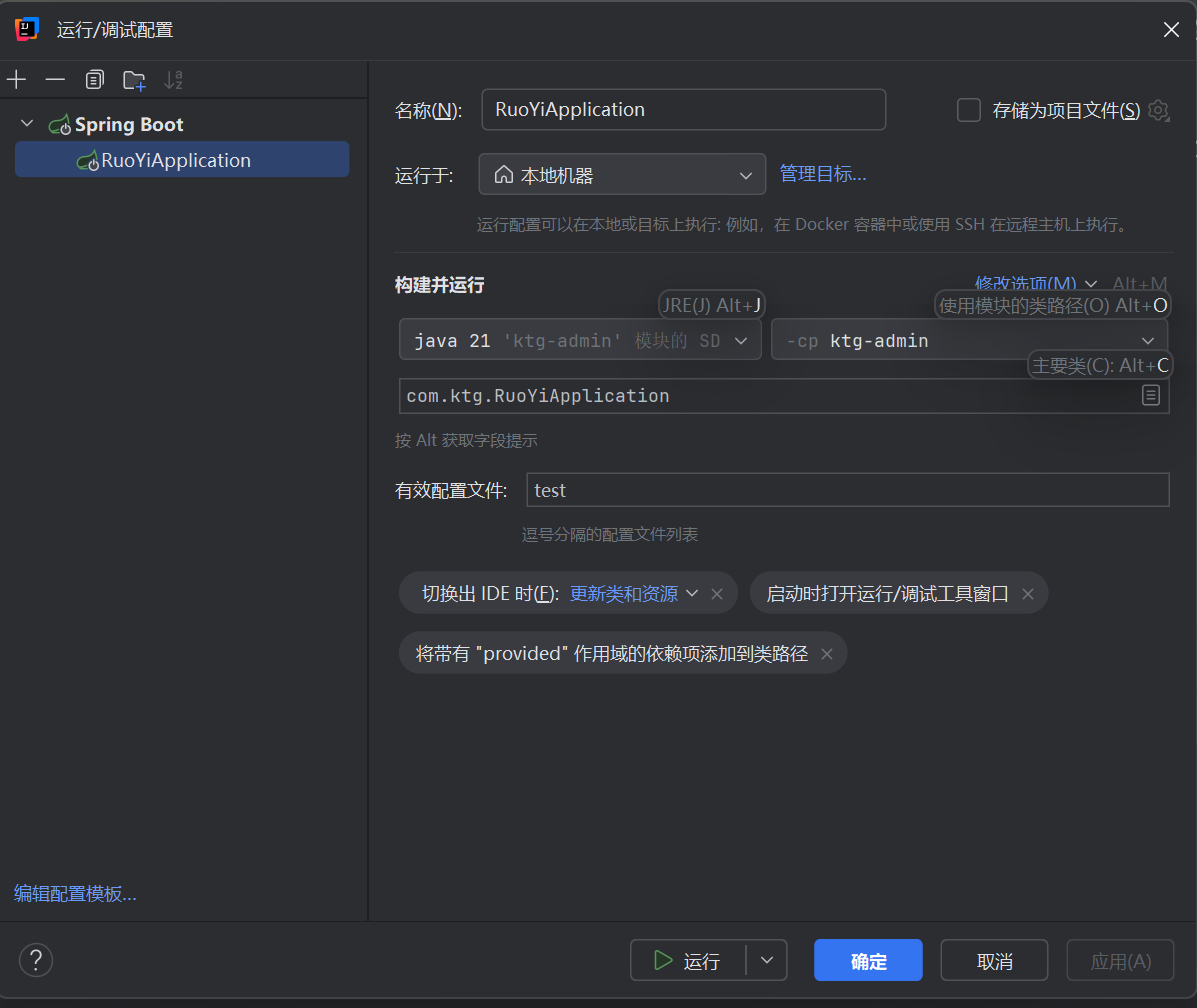Image resolution: width=1197 pixels, height=1008 pixels.
Task: Close the Run/Debug Configurations dialog
Action: tap(1171, 30)
